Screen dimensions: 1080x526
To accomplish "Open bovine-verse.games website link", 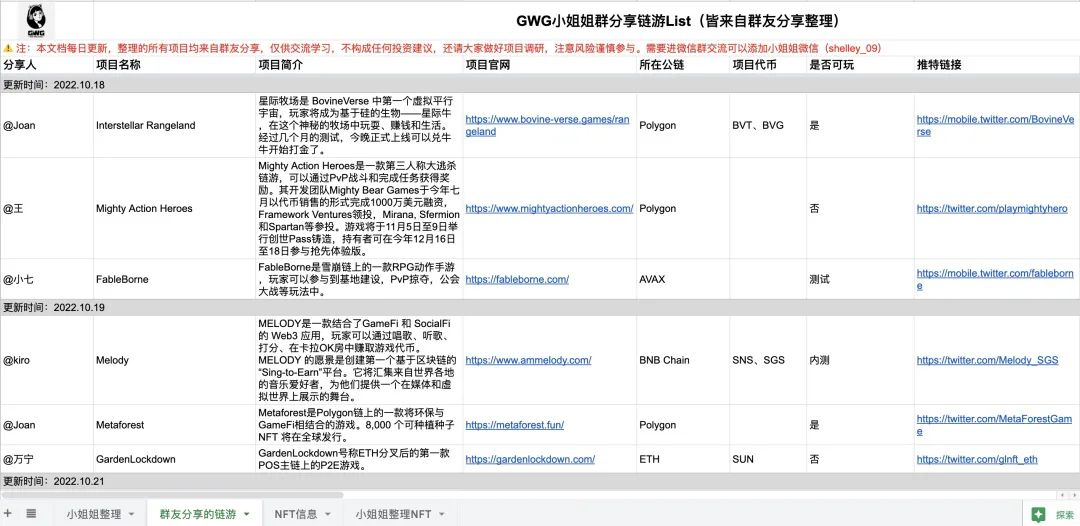I will pyautogui.click(x=547, y=125).
